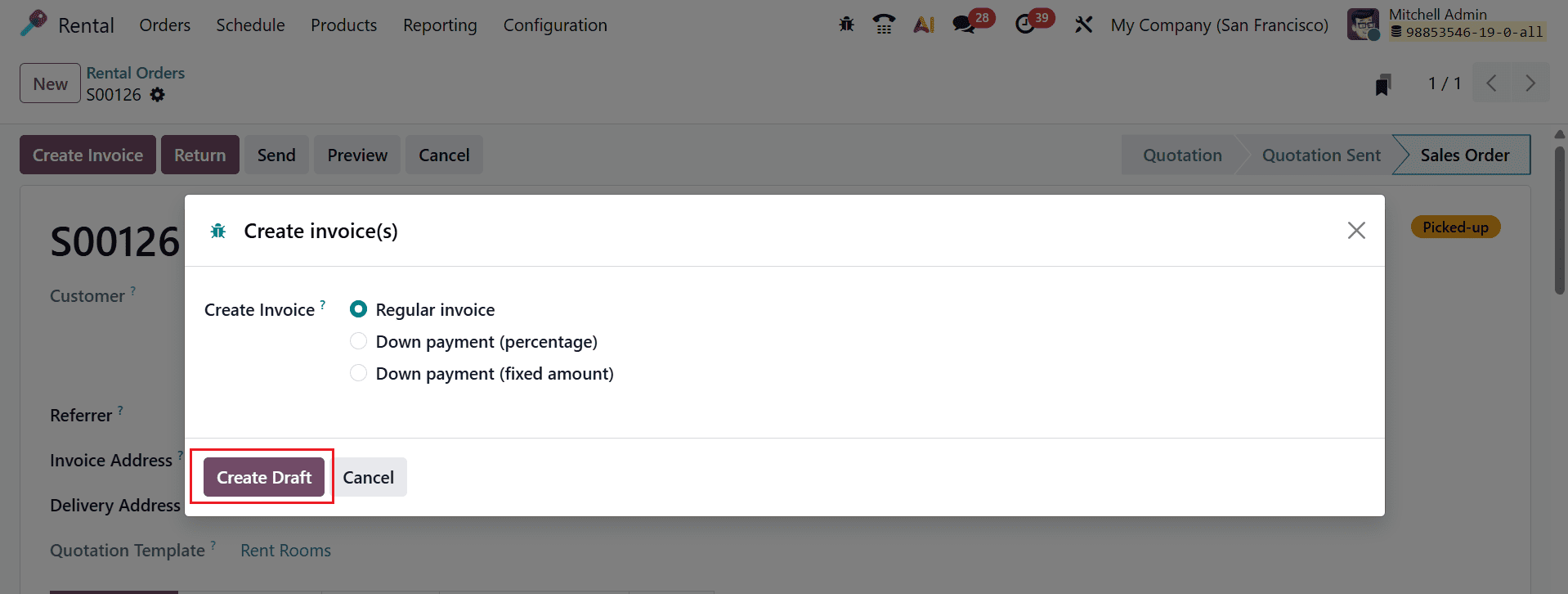Select Down payment (fixed amount) option
1568x594 pixels.
tap(358, 373)
